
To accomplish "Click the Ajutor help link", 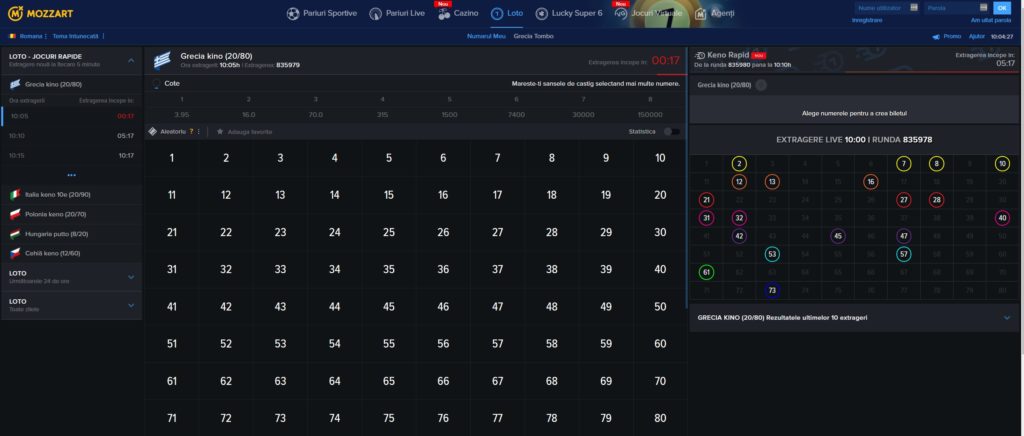I will tap(977, 37).
